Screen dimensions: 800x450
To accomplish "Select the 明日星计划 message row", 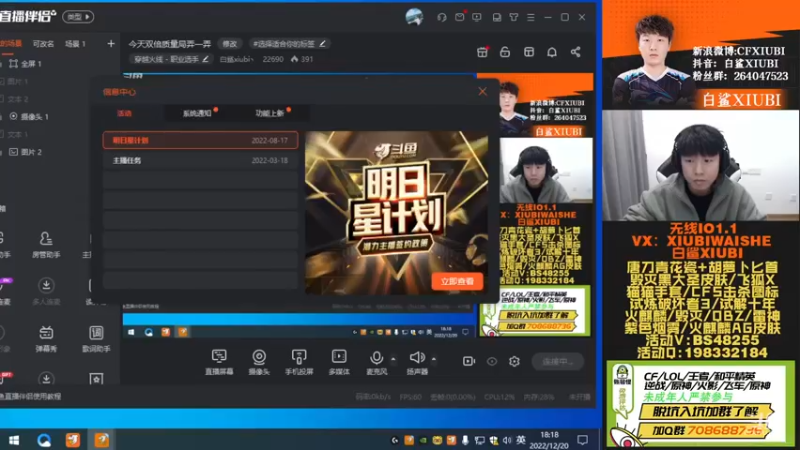I will click(201, 140).
